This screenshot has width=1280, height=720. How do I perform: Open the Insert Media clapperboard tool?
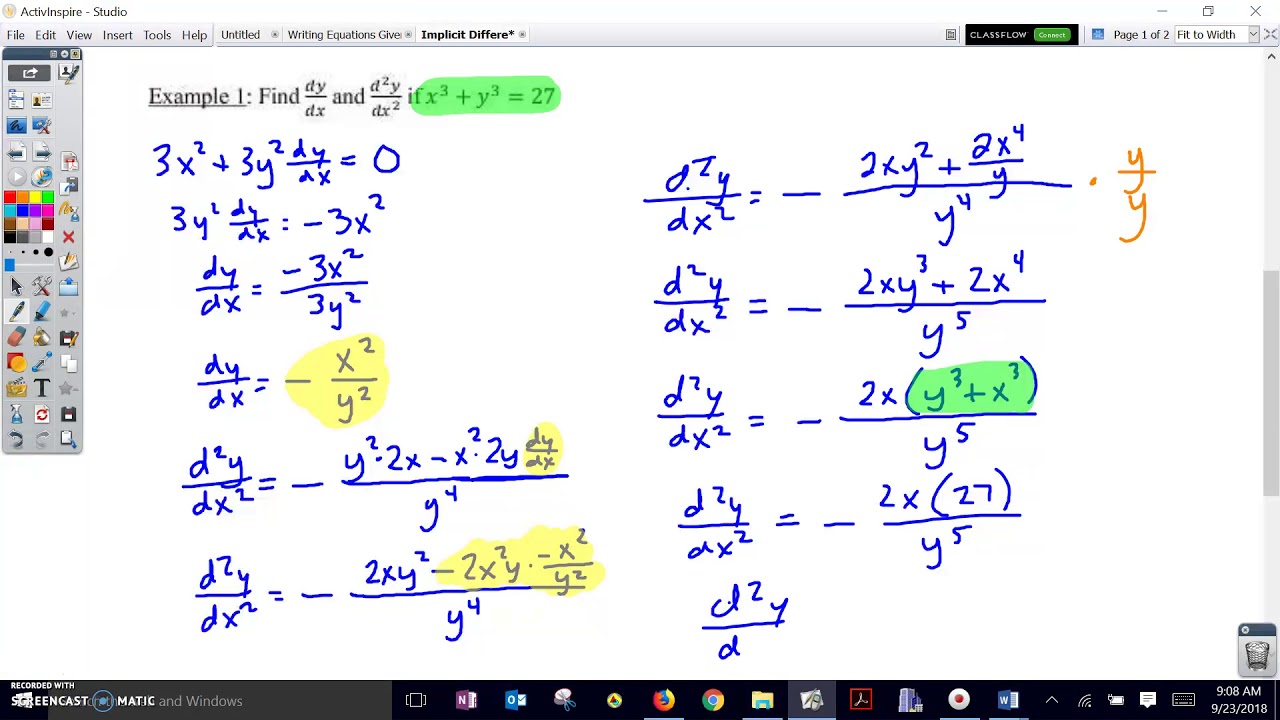click(16, 388)
